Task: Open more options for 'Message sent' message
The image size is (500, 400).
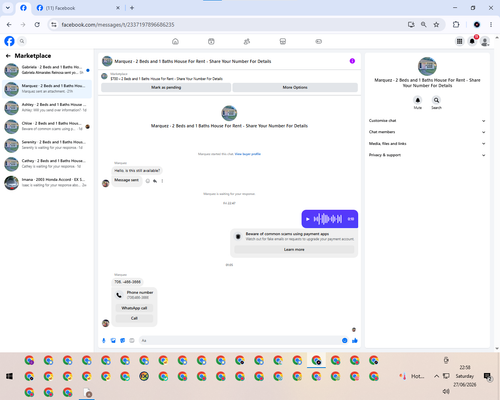Action: tap(162, 181)
